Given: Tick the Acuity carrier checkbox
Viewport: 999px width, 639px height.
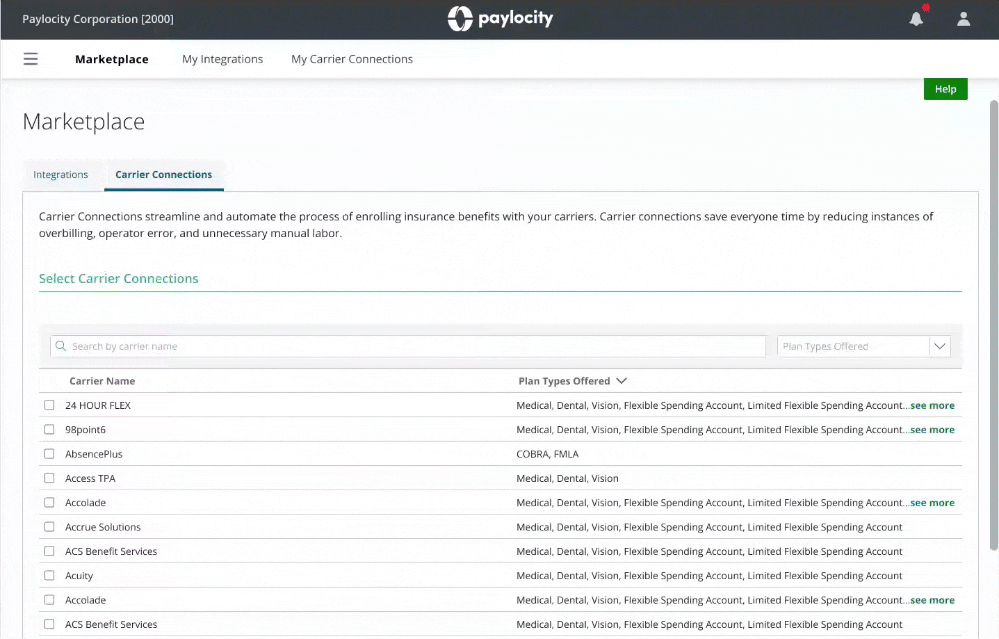Looking at the screenshot, I should (x=49, y=575).
